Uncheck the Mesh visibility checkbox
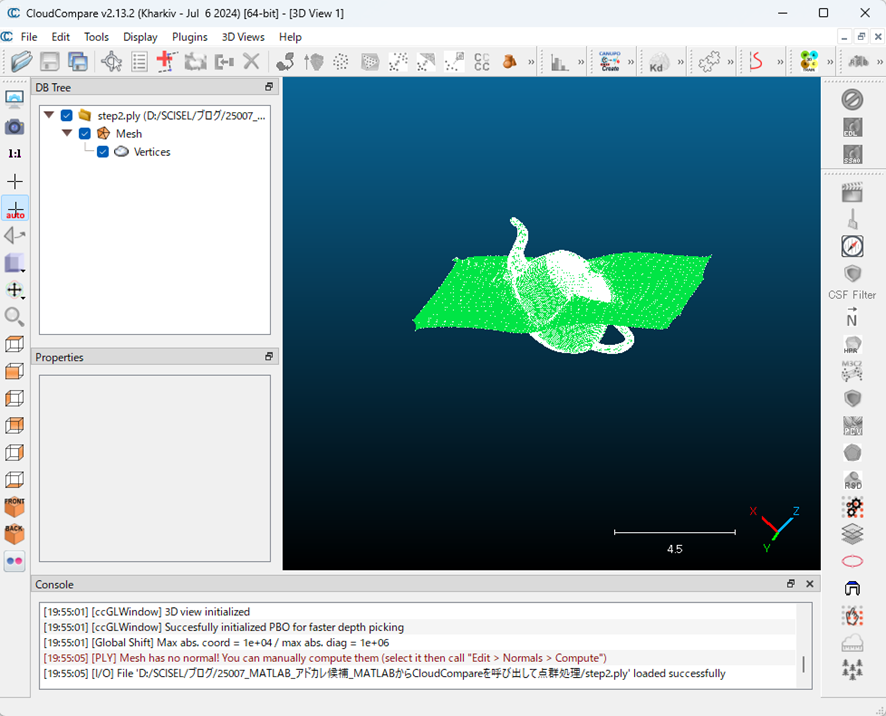This screenshot has height=716, width=886. [85, 133]
